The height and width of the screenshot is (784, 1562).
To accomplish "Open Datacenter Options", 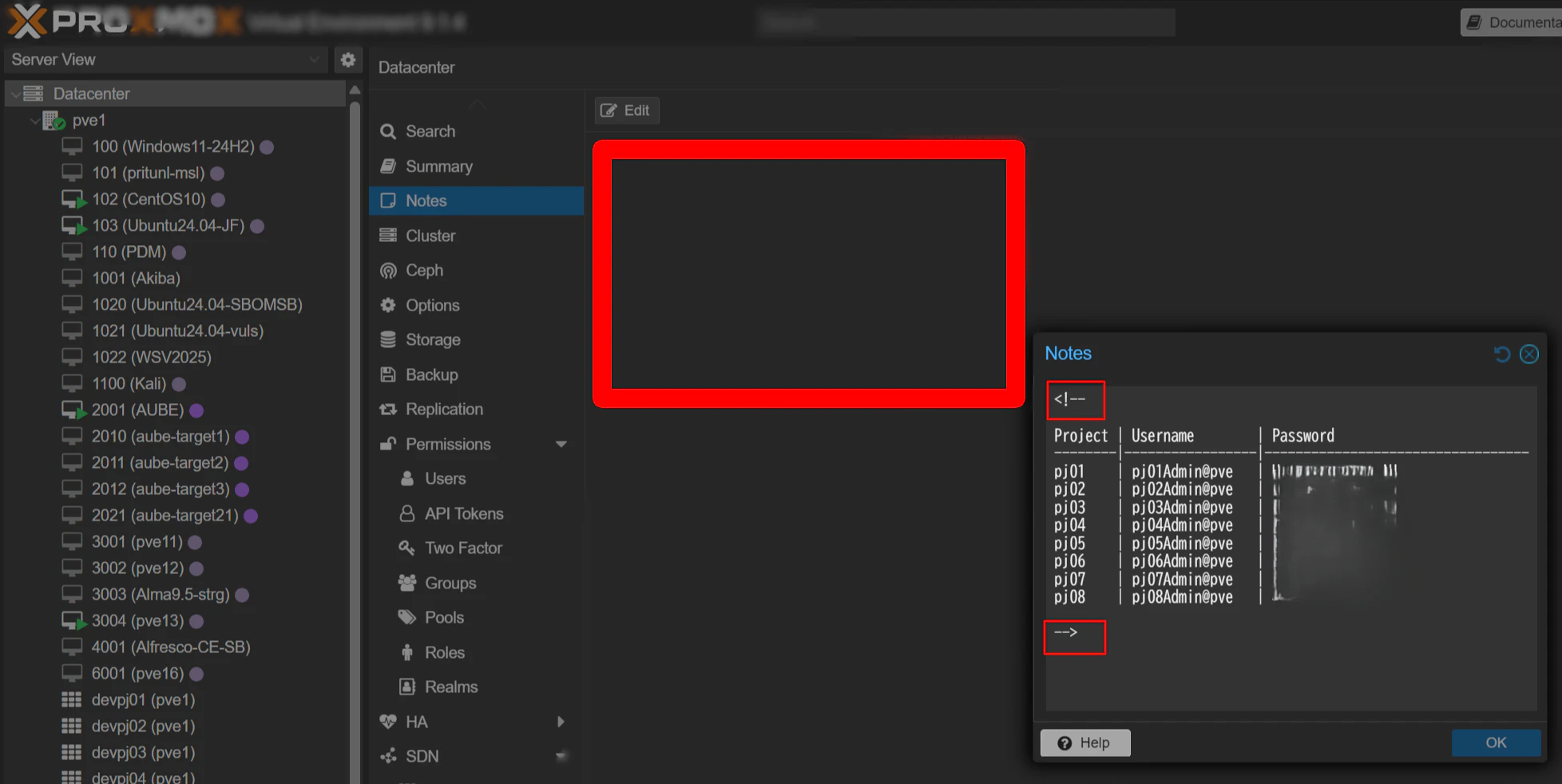I will point(476,305).
